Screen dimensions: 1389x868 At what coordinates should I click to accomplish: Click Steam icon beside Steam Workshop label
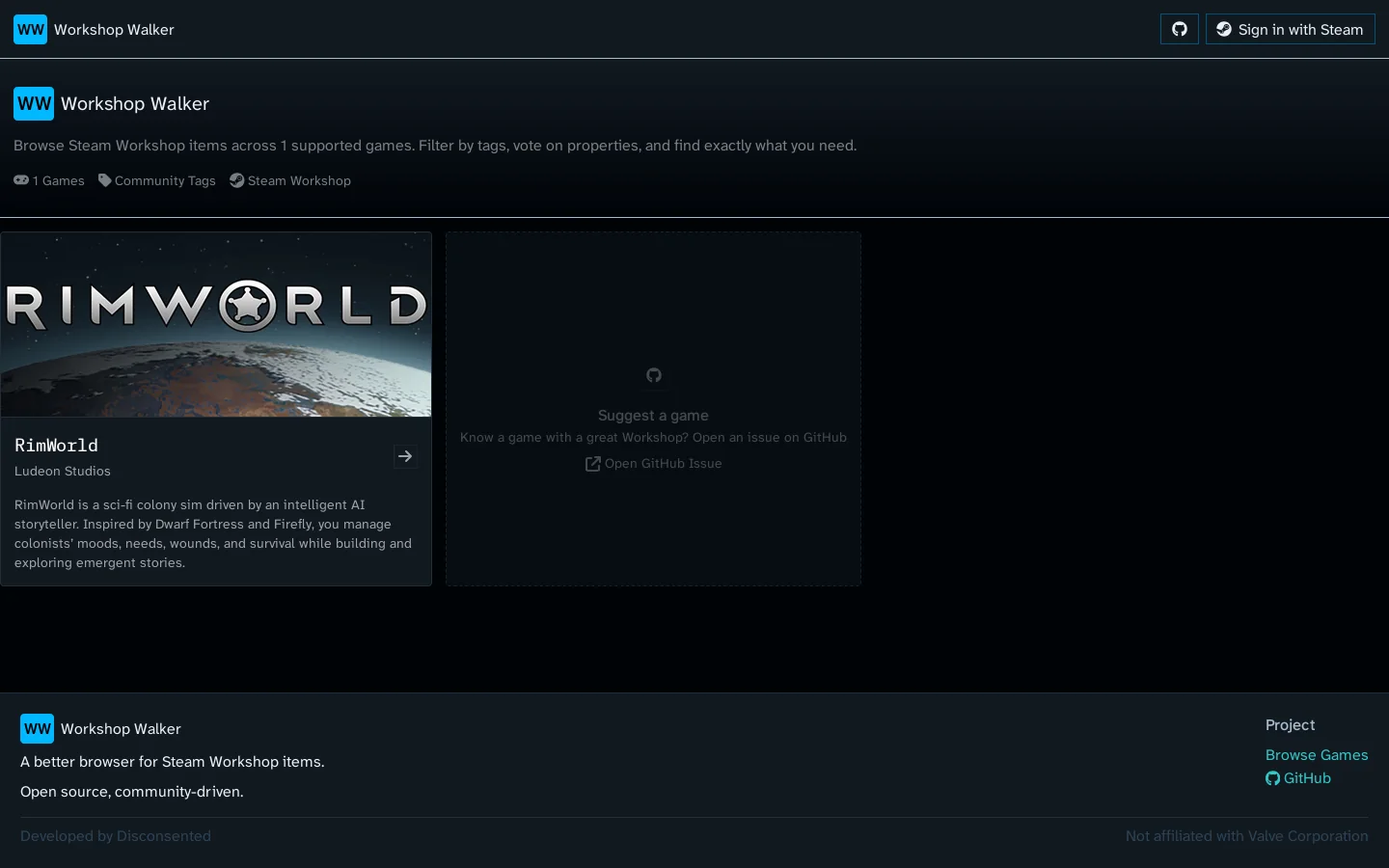click(x=236, y=180)
